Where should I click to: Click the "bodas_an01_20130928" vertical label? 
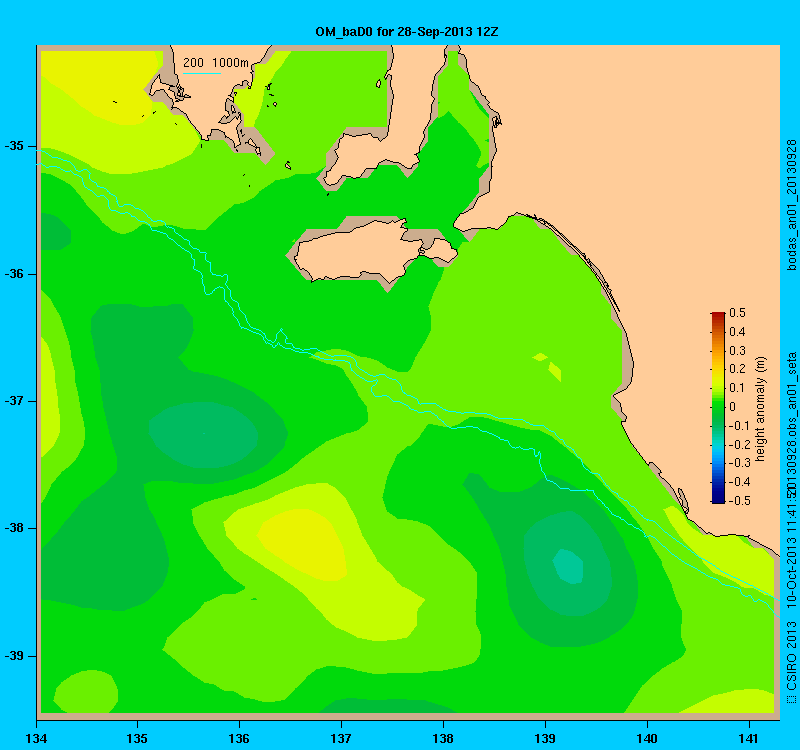791,205
